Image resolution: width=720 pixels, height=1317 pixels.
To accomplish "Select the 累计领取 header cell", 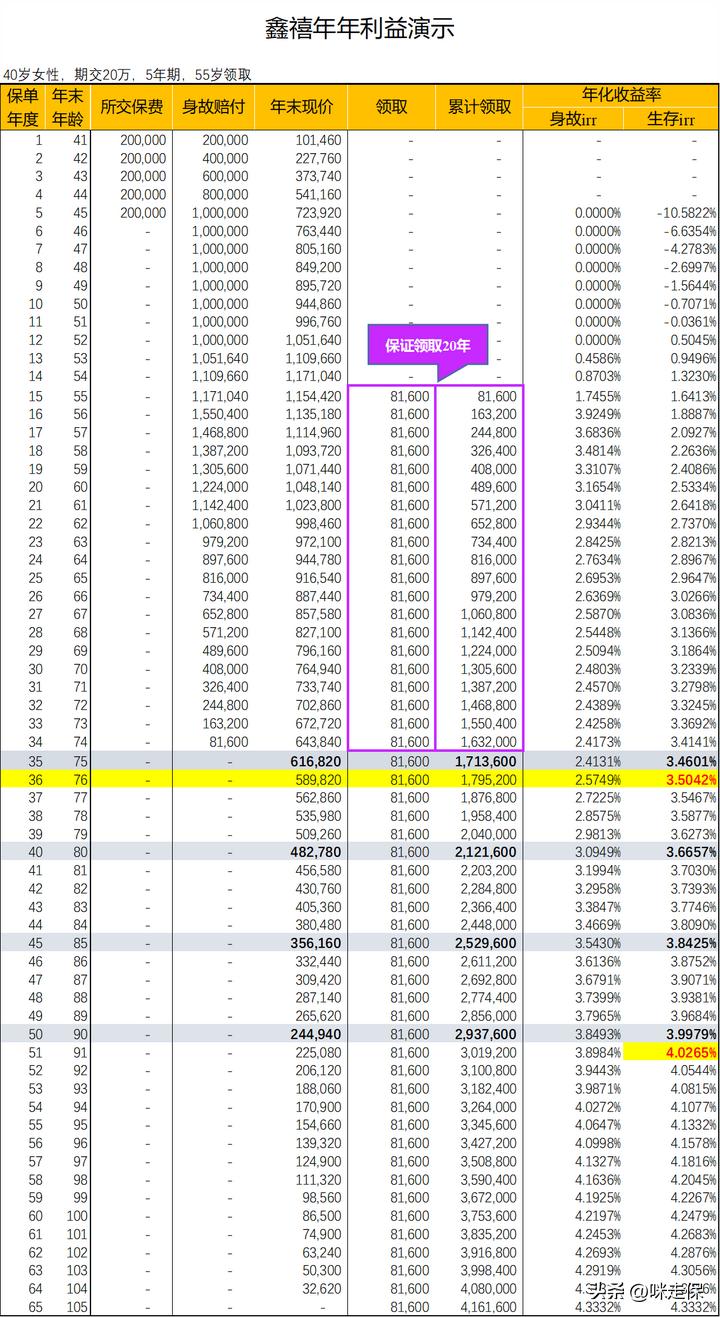I will pyautogui.click(x=479, y=107).
